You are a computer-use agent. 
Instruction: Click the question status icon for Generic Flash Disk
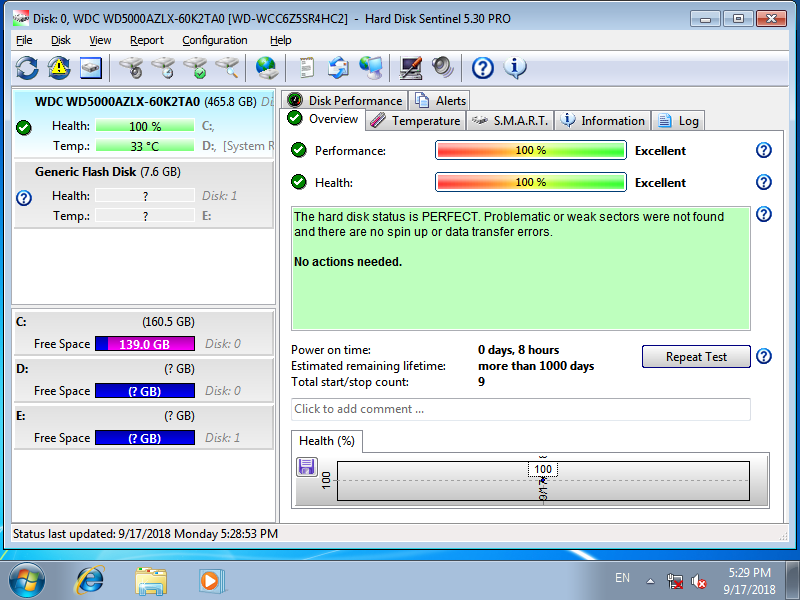[24, 198]
